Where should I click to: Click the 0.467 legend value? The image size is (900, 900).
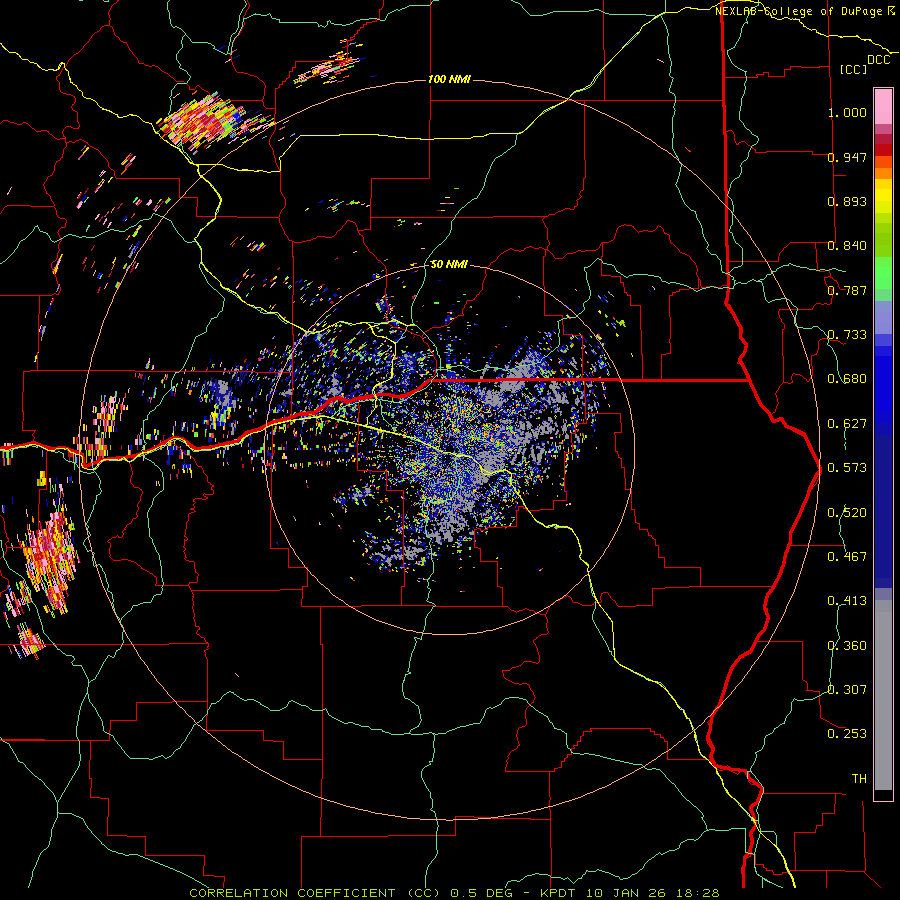tap(847, 557)
